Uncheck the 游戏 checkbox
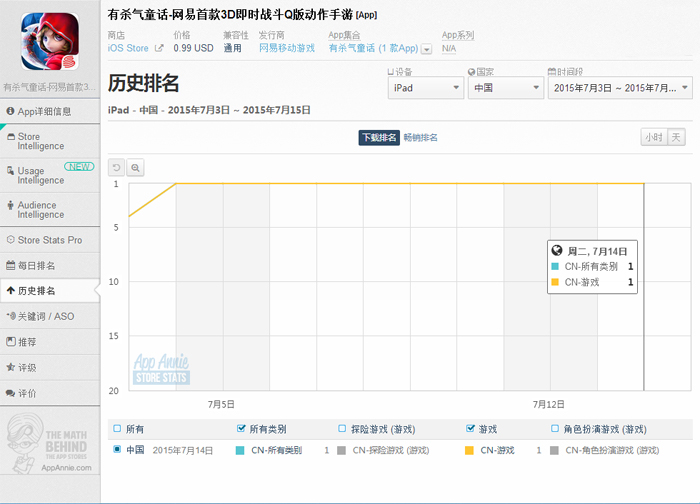The width and height of the screenshot is (700, 504). (470, 429)
